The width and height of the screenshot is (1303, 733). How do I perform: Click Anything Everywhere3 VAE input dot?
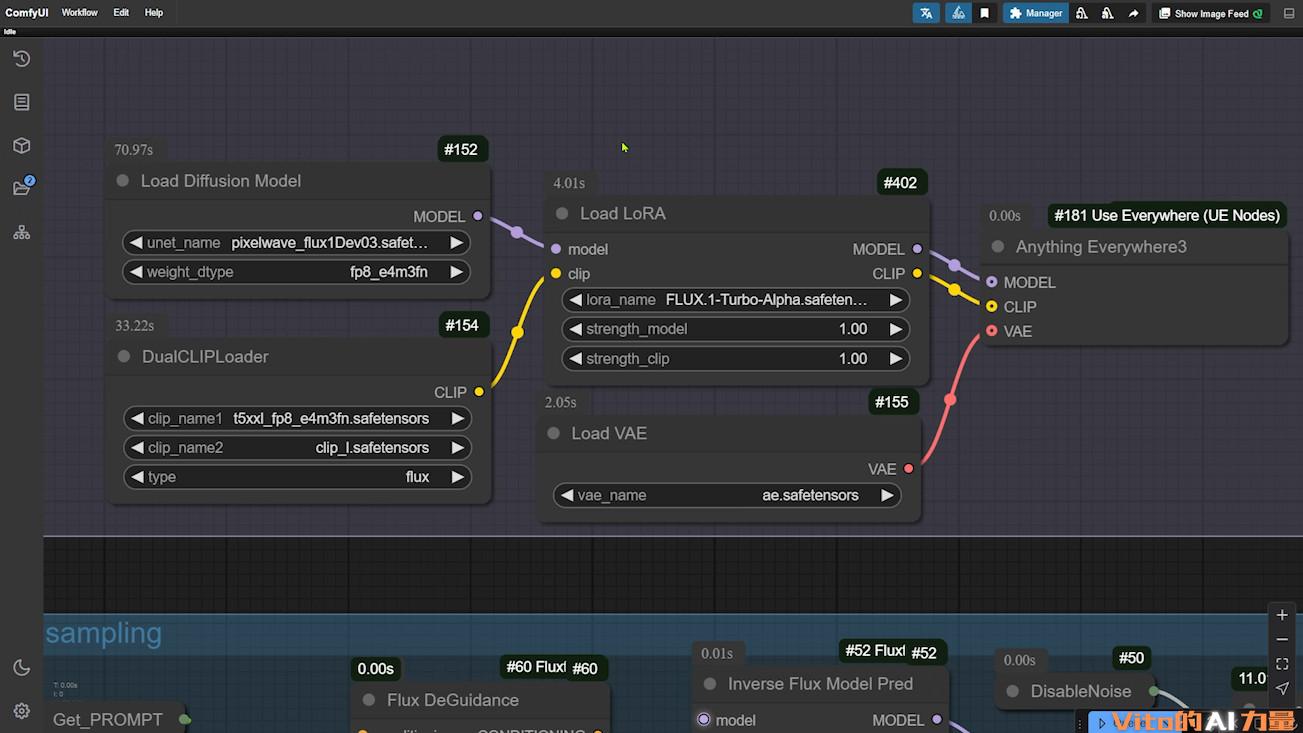(991, 331)
